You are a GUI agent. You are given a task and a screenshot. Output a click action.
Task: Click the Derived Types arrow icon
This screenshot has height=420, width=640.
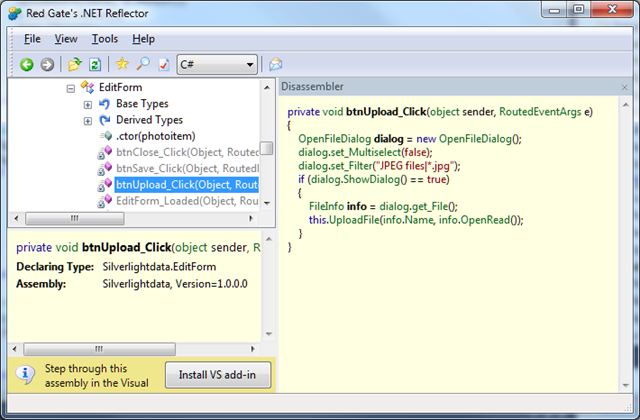[x=104, y=120]
